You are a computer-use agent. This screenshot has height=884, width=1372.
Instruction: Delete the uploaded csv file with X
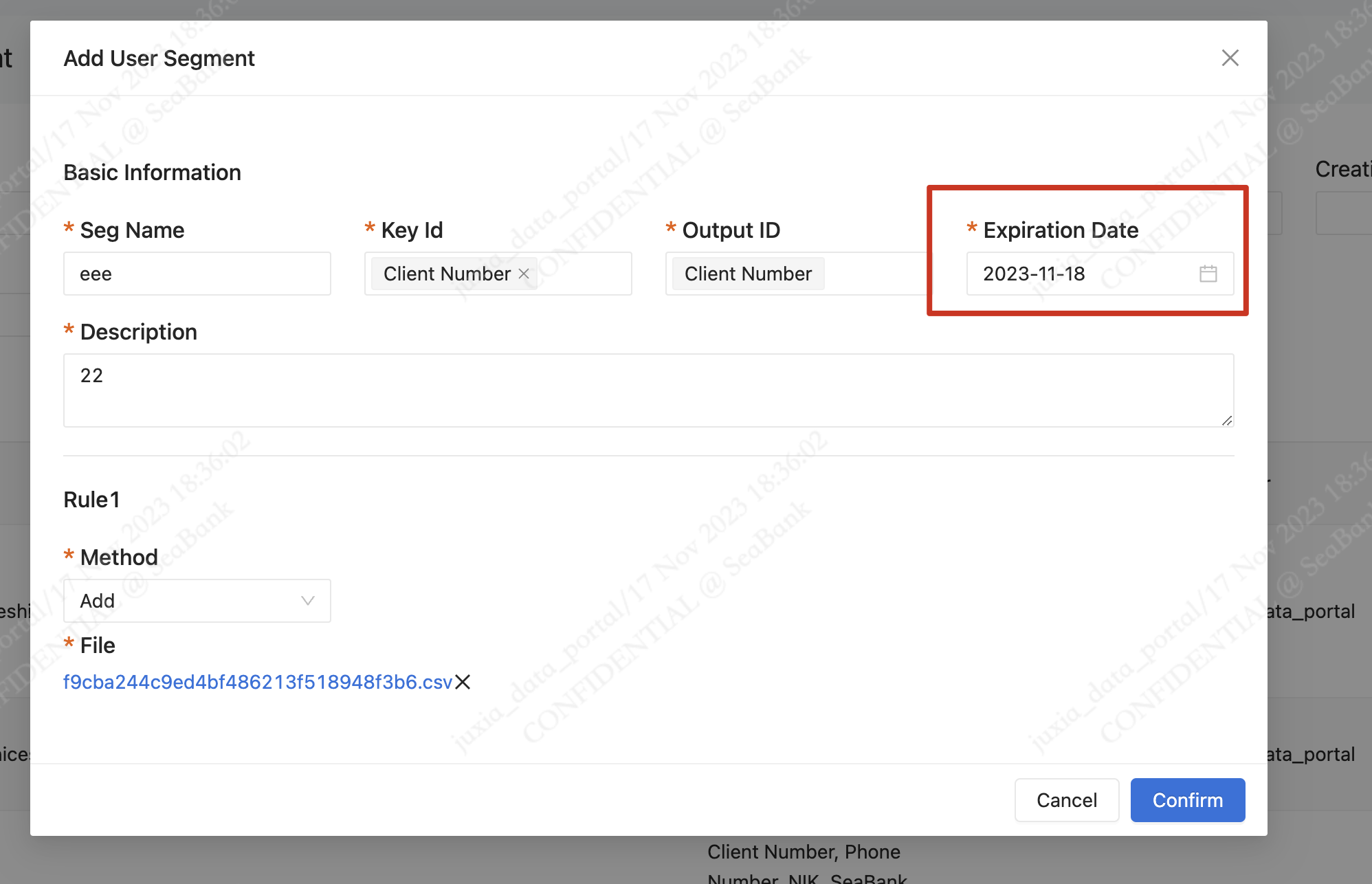point(463,682)
